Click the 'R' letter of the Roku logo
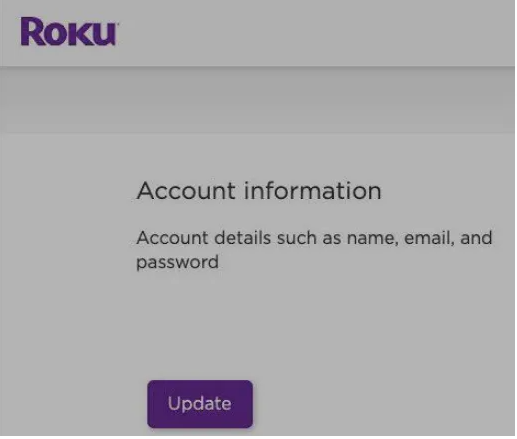This screenshot has width=517, height=439. (x=32, y=32)
